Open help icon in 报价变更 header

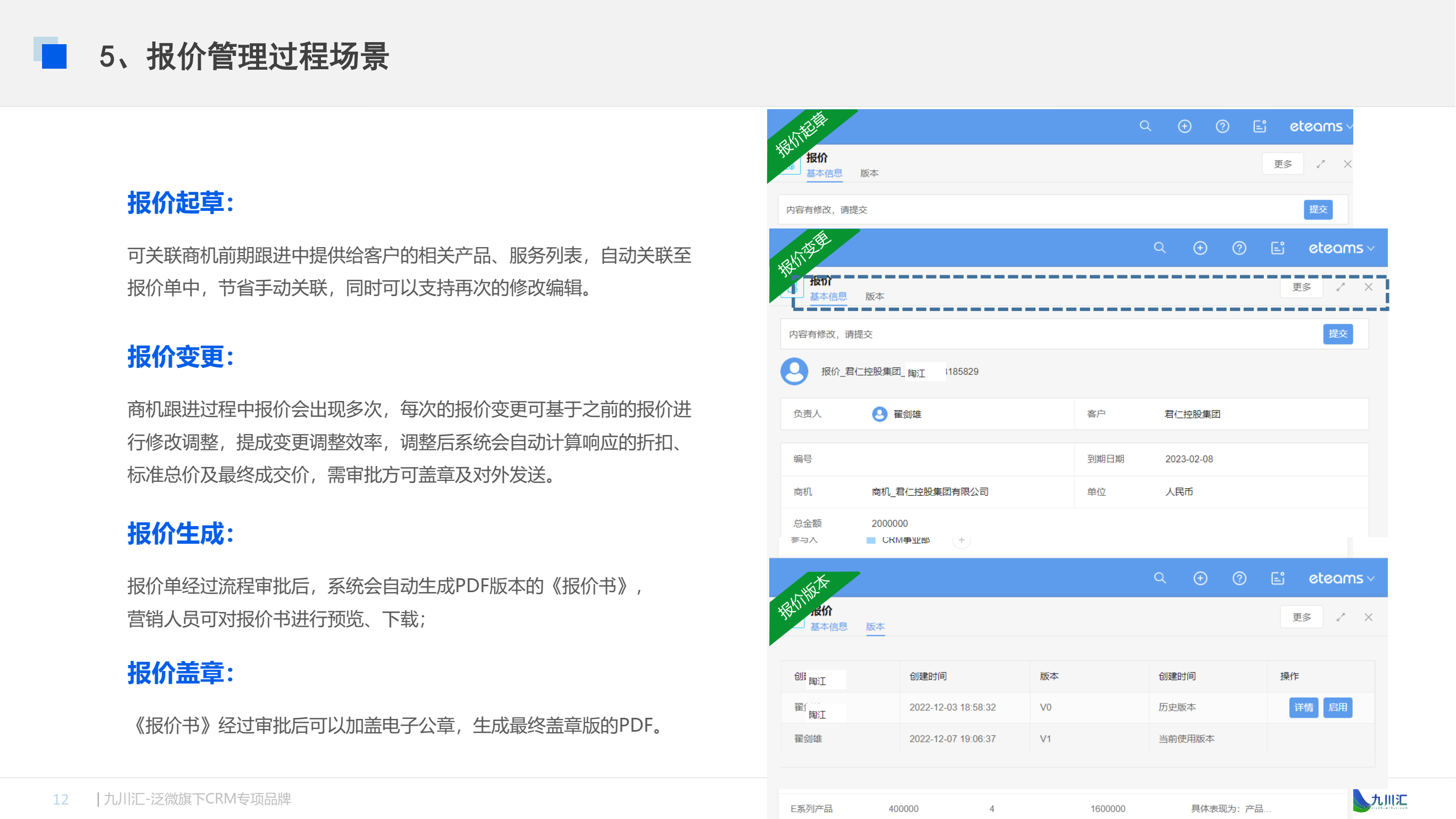pos(1239,248)
